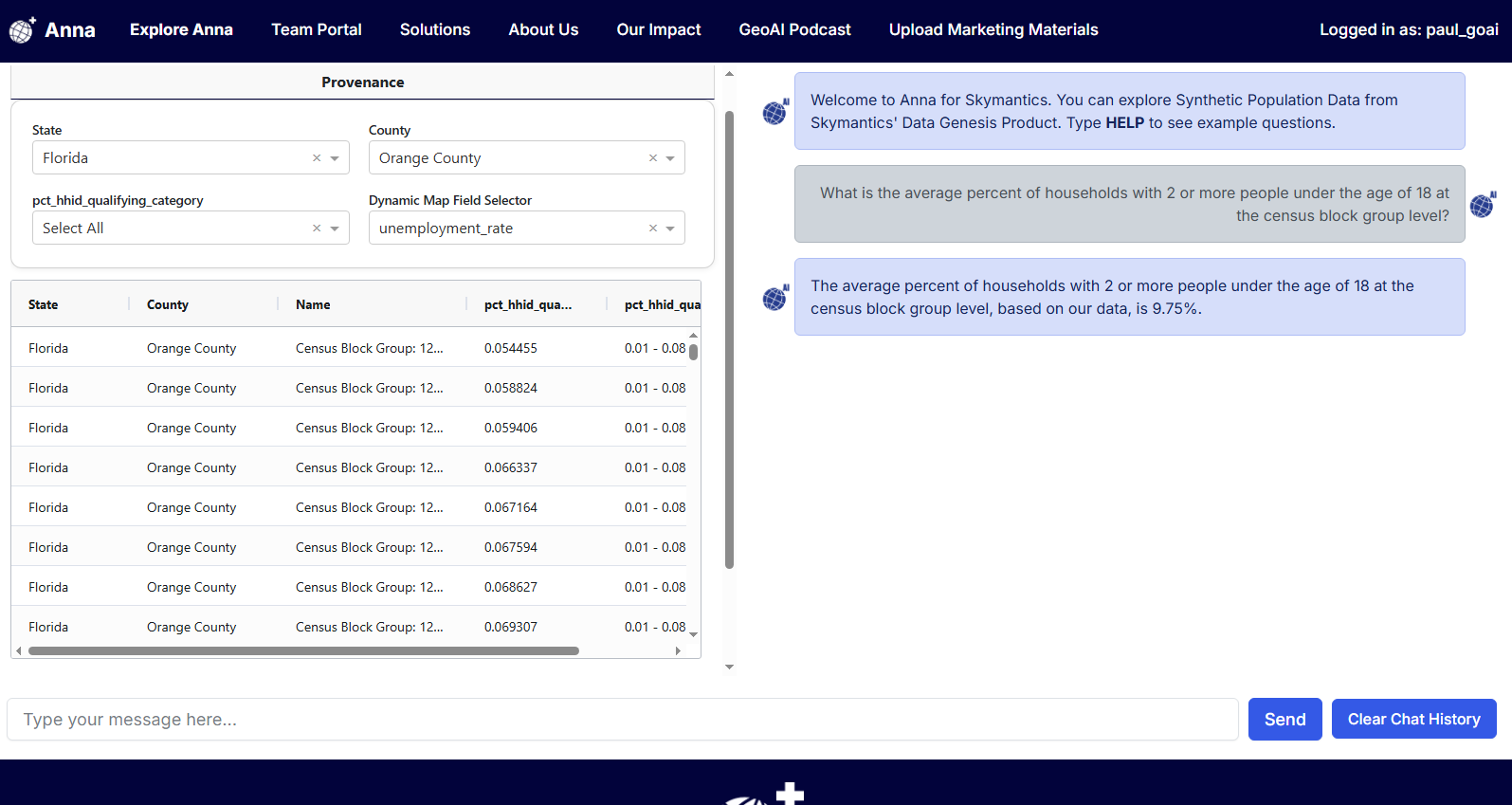Open the Dynamic Map Field Selector dropdown
This screenshot has width=1512, height=805.
(670, 229)
